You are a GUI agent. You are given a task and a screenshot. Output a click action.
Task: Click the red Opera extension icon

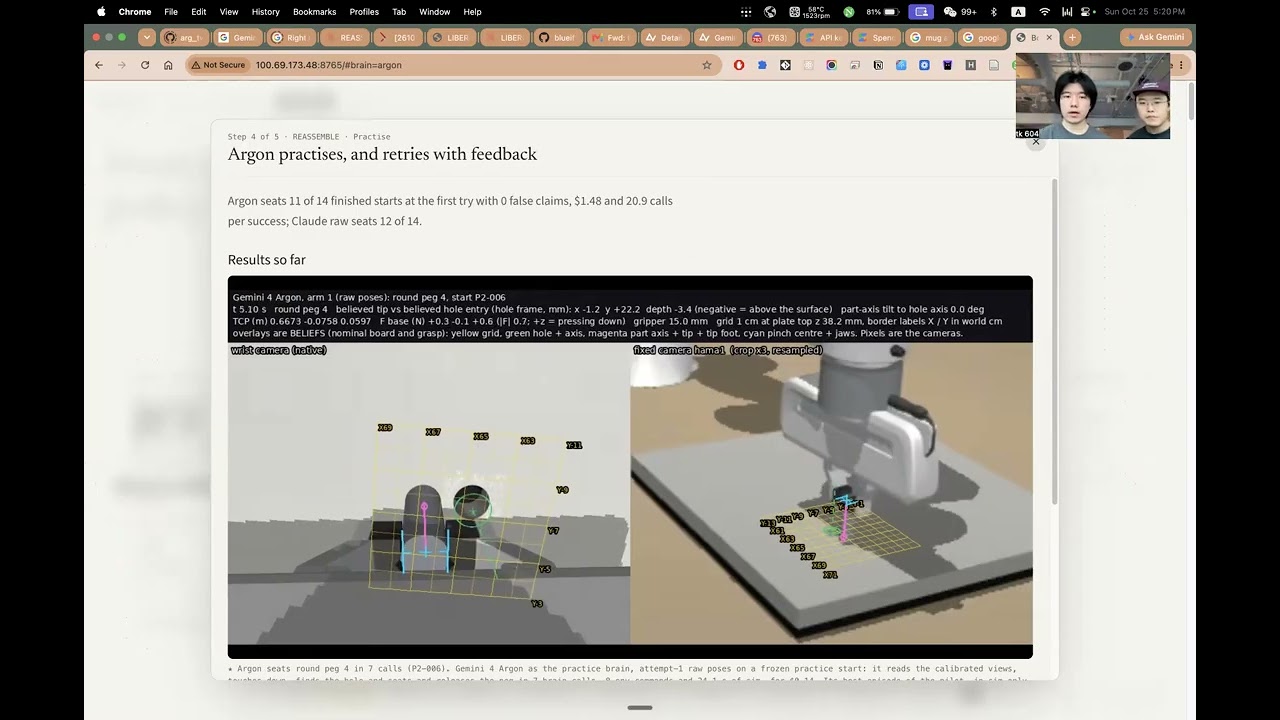[739, 65]
